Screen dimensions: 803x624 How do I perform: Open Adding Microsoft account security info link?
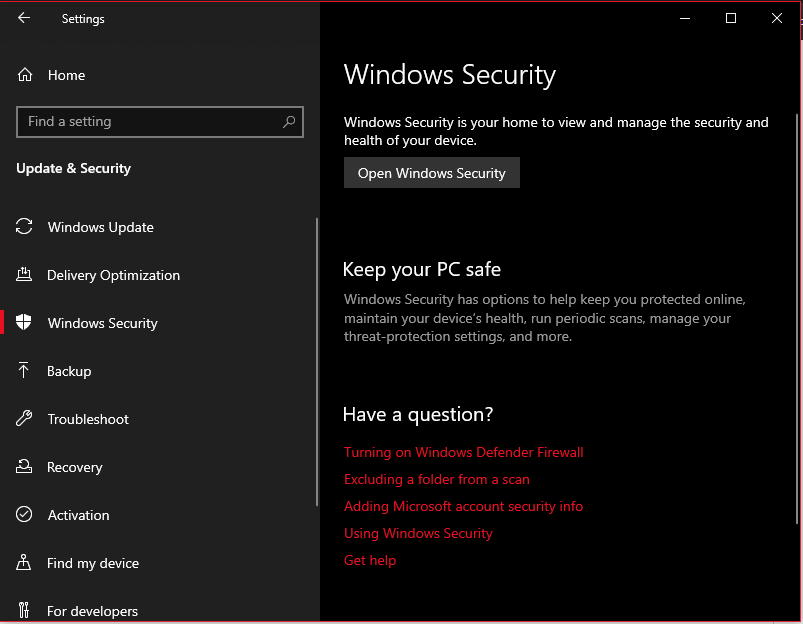[x=463, y=507]
